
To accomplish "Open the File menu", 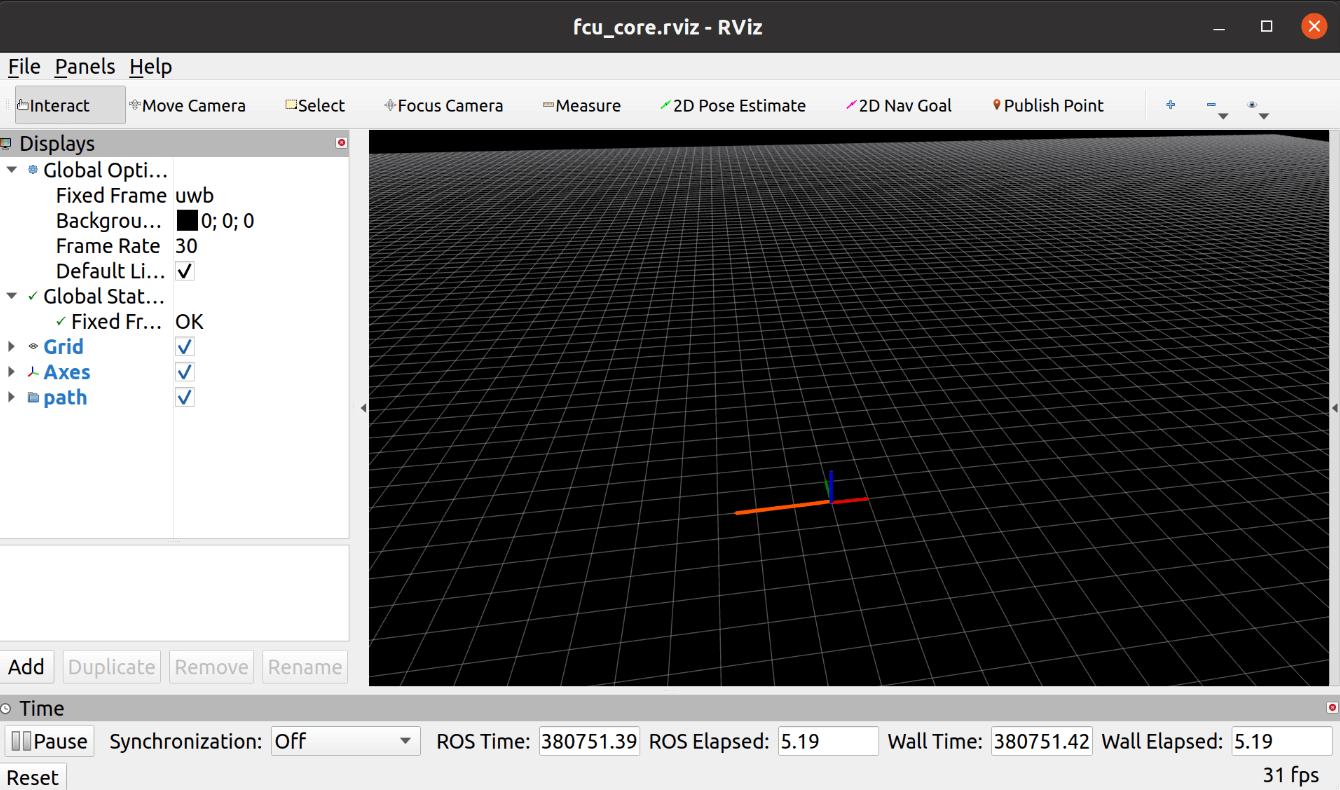I will click(x=24, y=67).
